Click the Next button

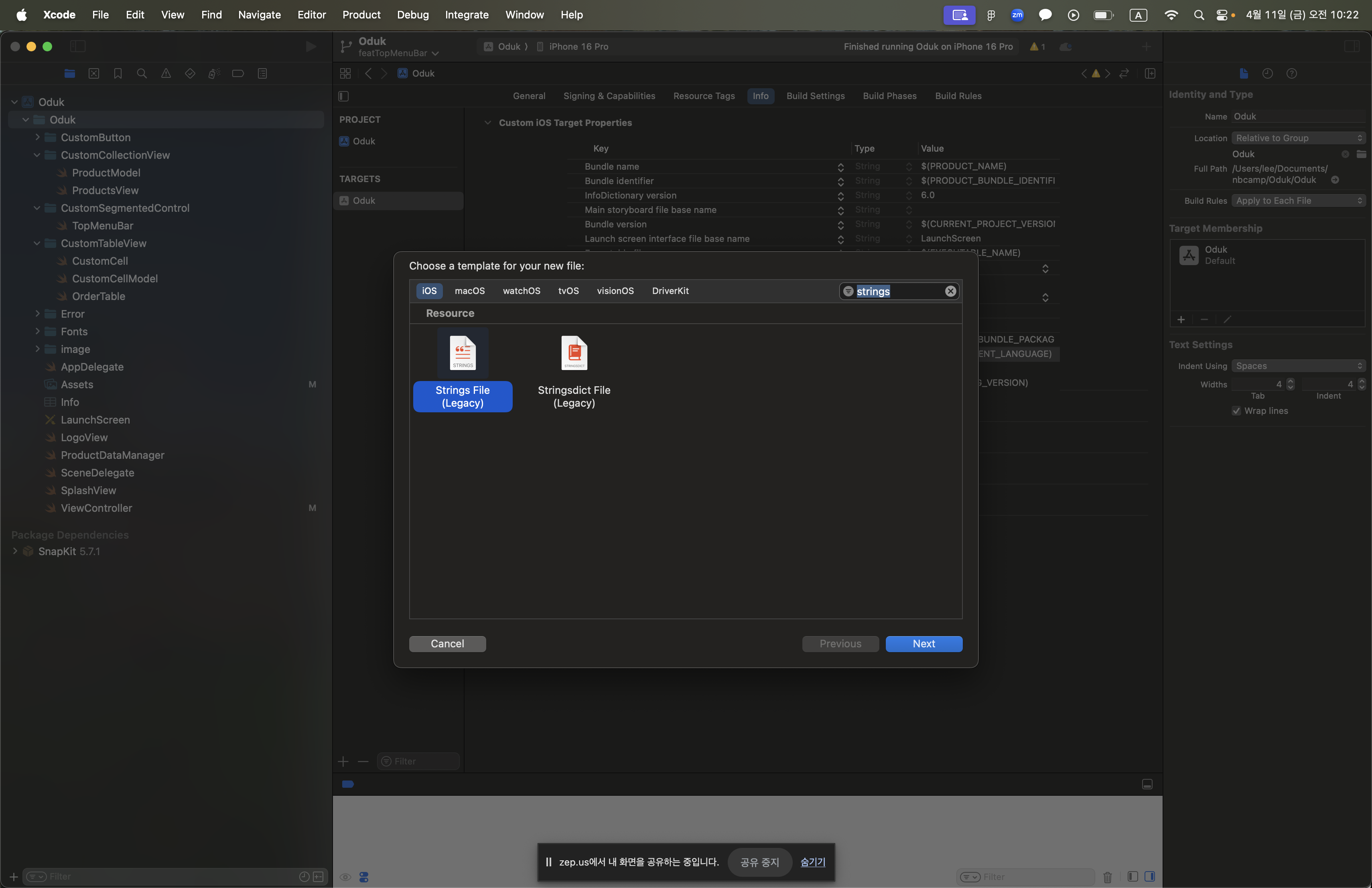[923, 644]
